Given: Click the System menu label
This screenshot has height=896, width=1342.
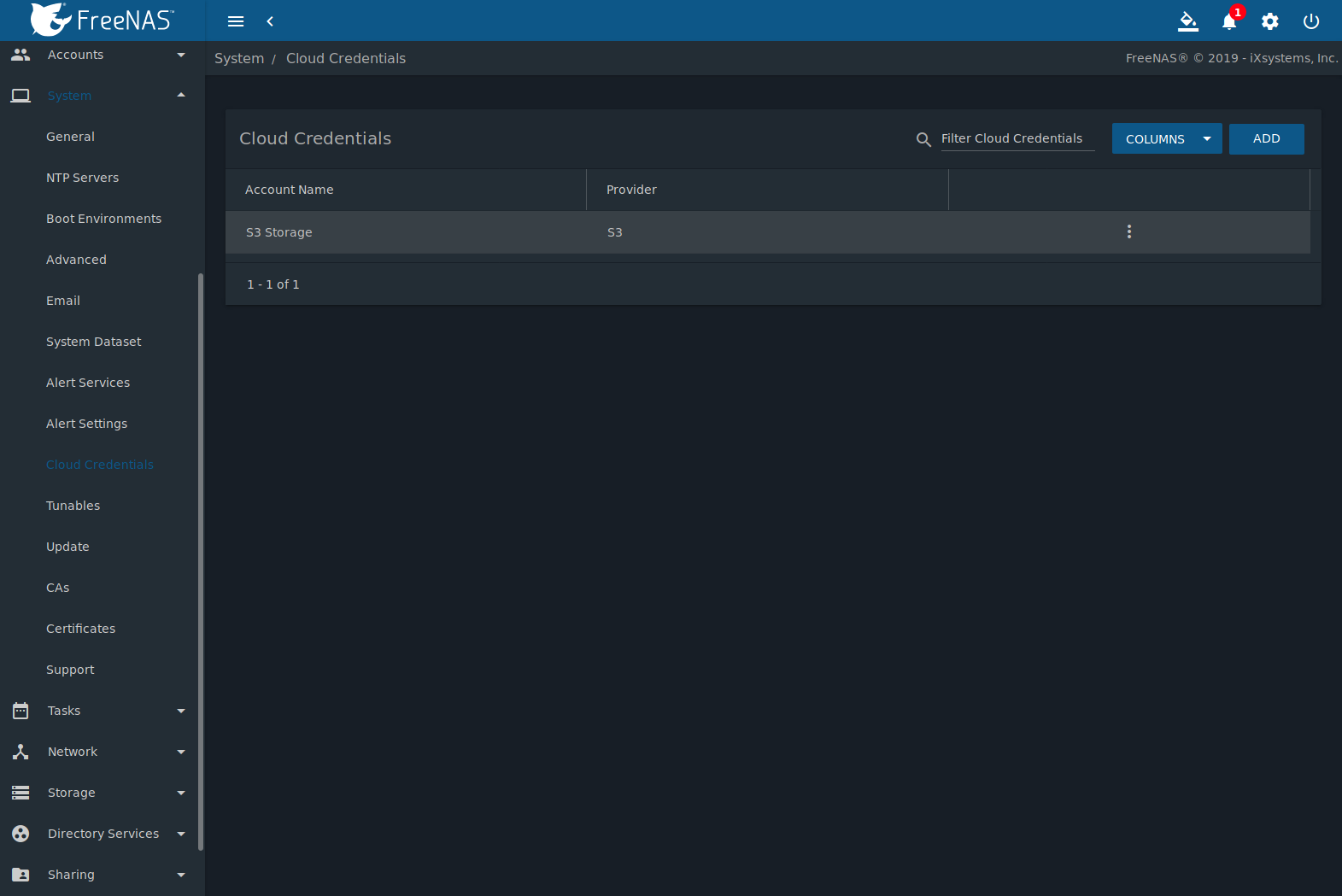Looking at the screenshot, I should tap(70, 96).
